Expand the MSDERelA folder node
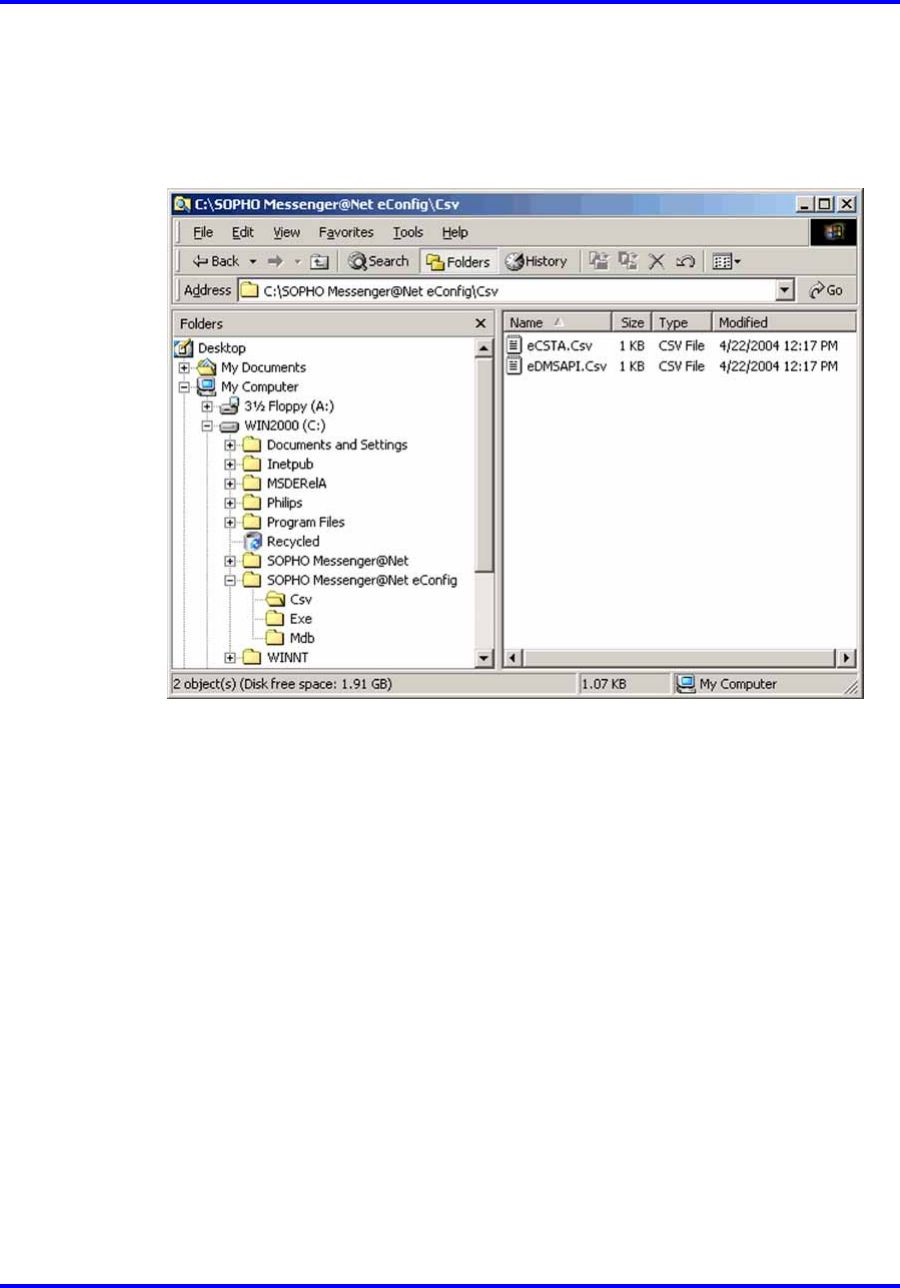Viewport: 900px width, 1288px height. point(231,484)
